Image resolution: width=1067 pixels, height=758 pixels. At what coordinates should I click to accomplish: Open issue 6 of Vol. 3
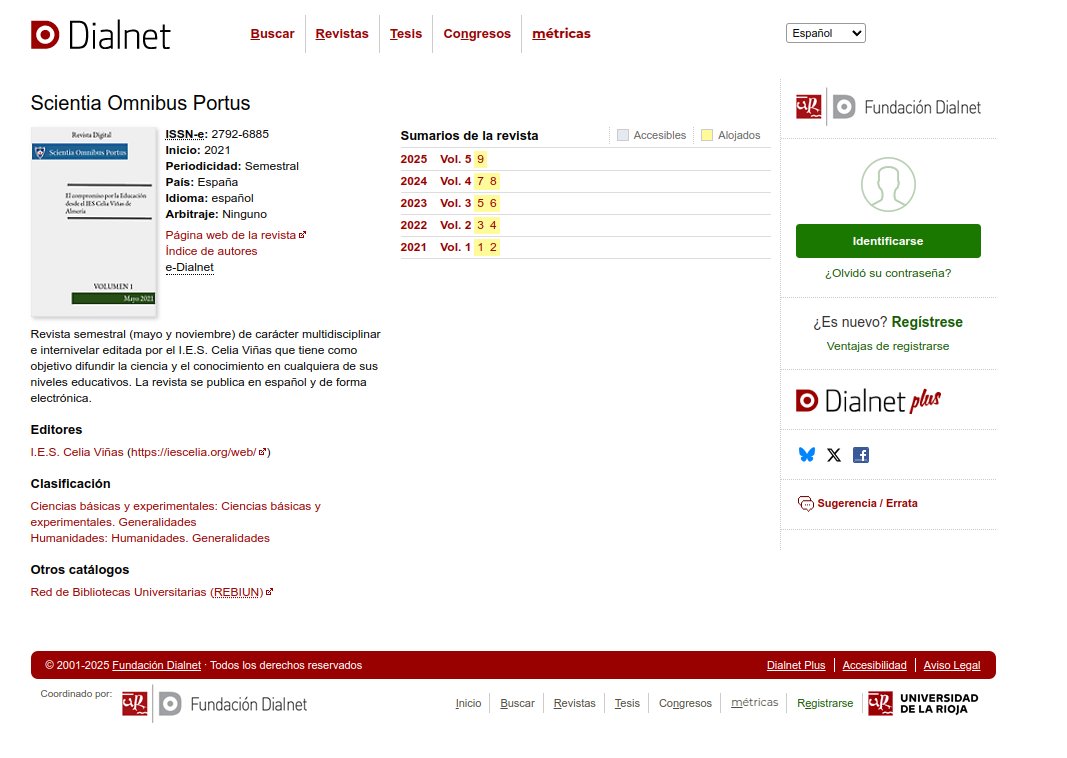[x=493, y=203]
